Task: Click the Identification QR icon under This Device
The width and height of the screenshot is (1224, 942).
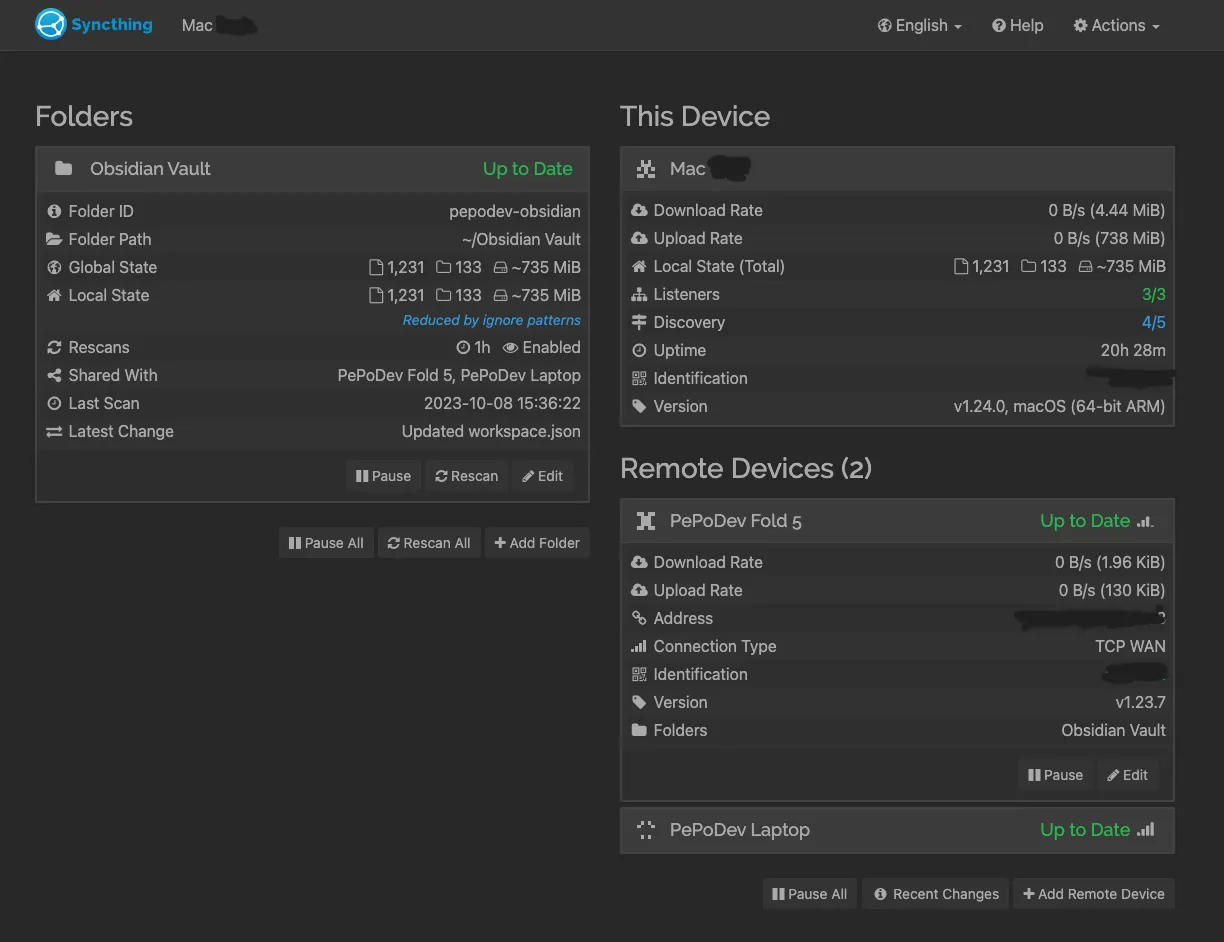Action: [x=639, y=378]
